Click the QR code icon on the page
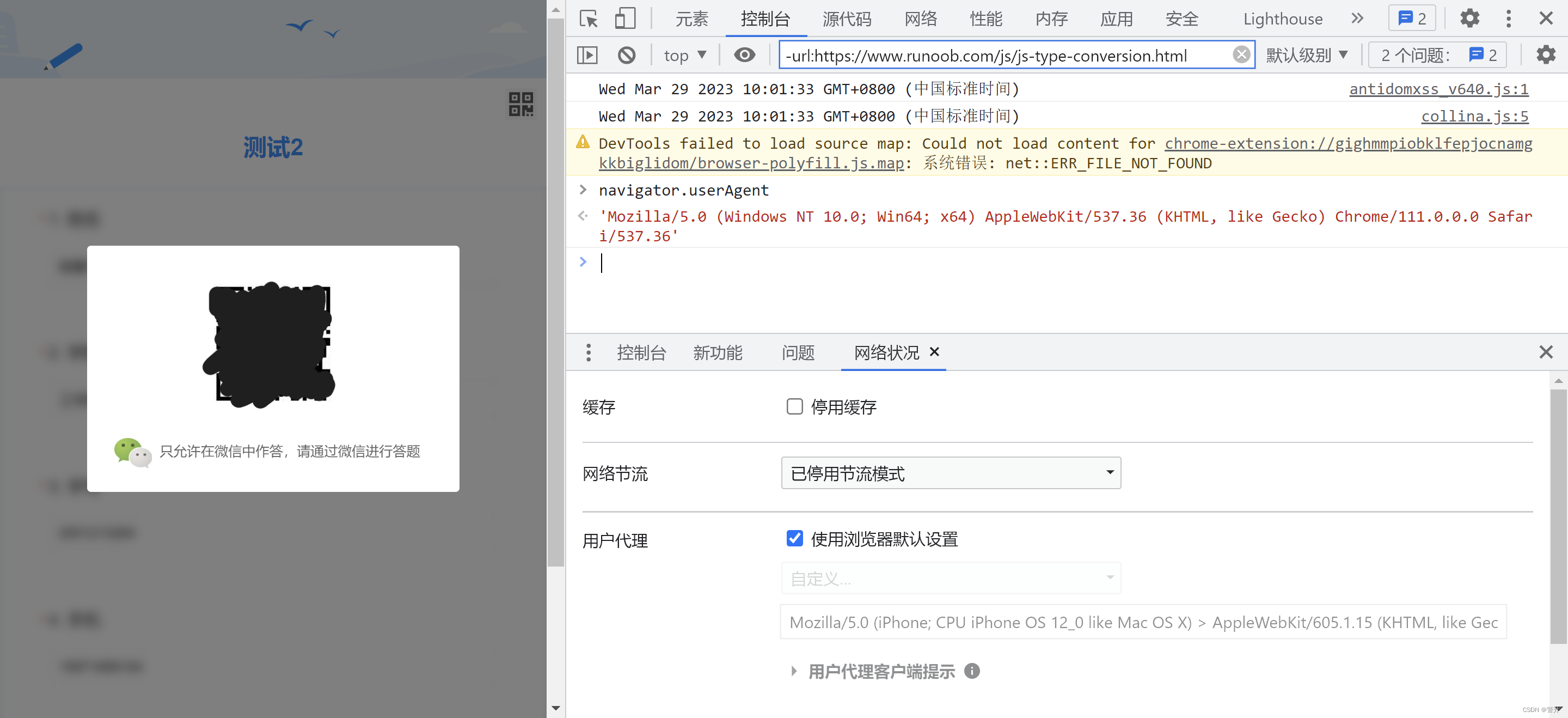 coord(521,104)
